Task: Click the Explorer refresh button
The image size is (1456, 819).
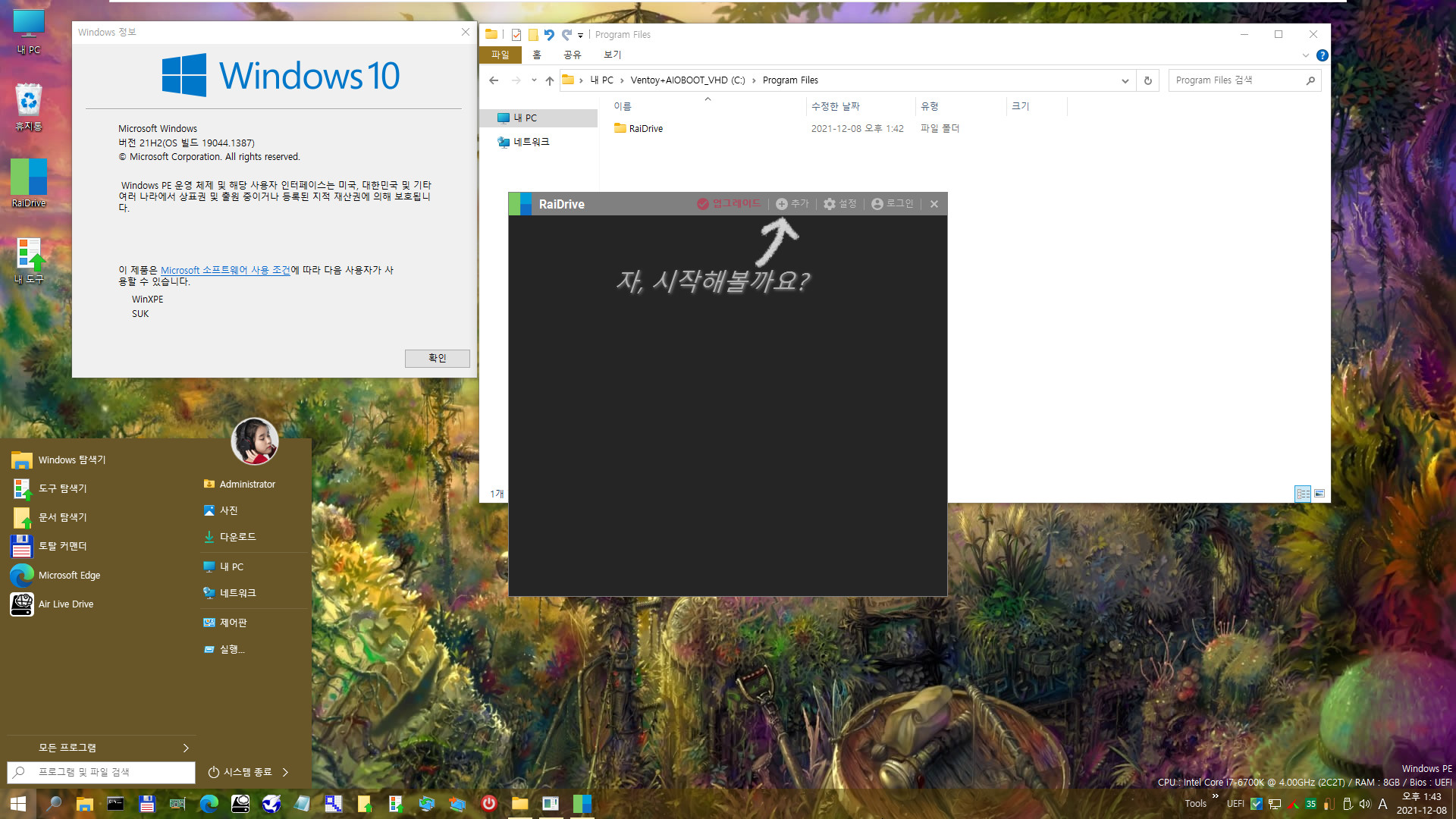Action: (x=1147, y=80)
